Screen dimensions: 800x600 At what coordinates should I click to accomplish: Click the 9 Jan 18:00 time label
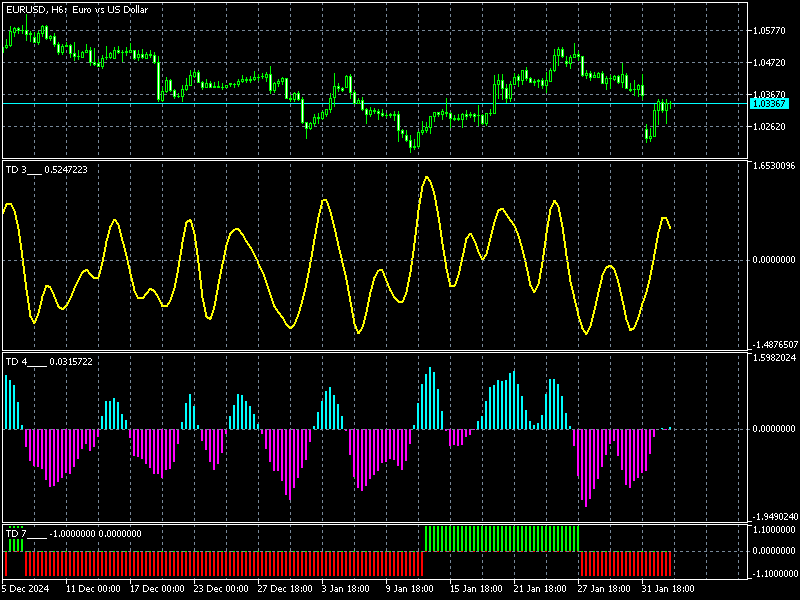pos(410,589)
